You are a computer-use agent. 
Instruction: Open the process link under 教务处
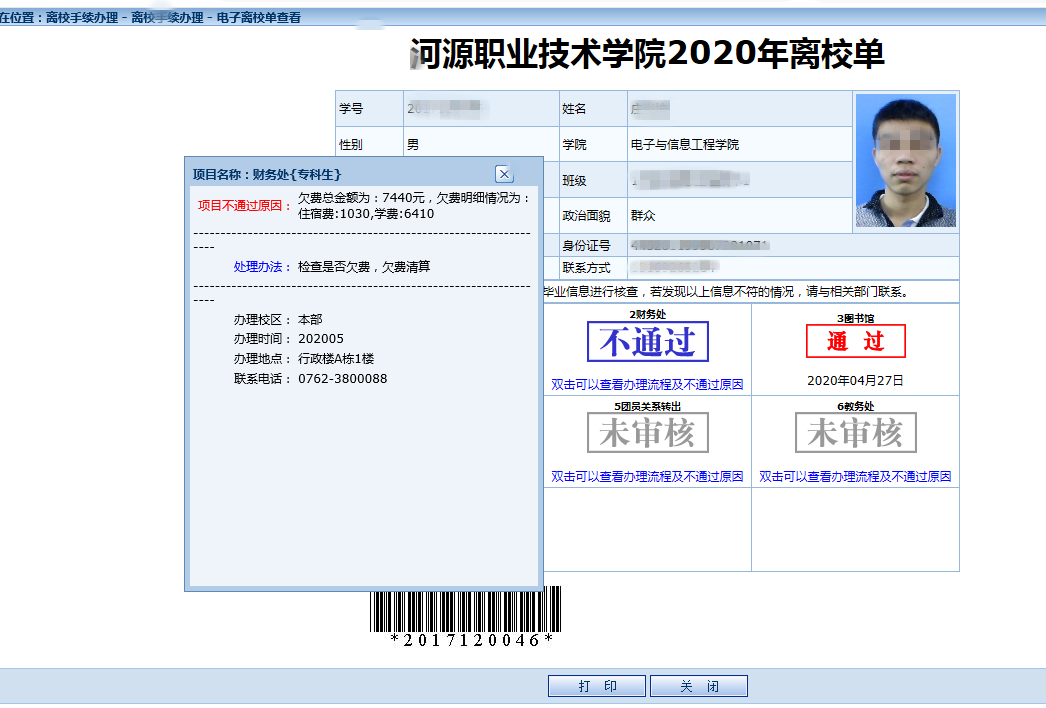coord(855,477)
